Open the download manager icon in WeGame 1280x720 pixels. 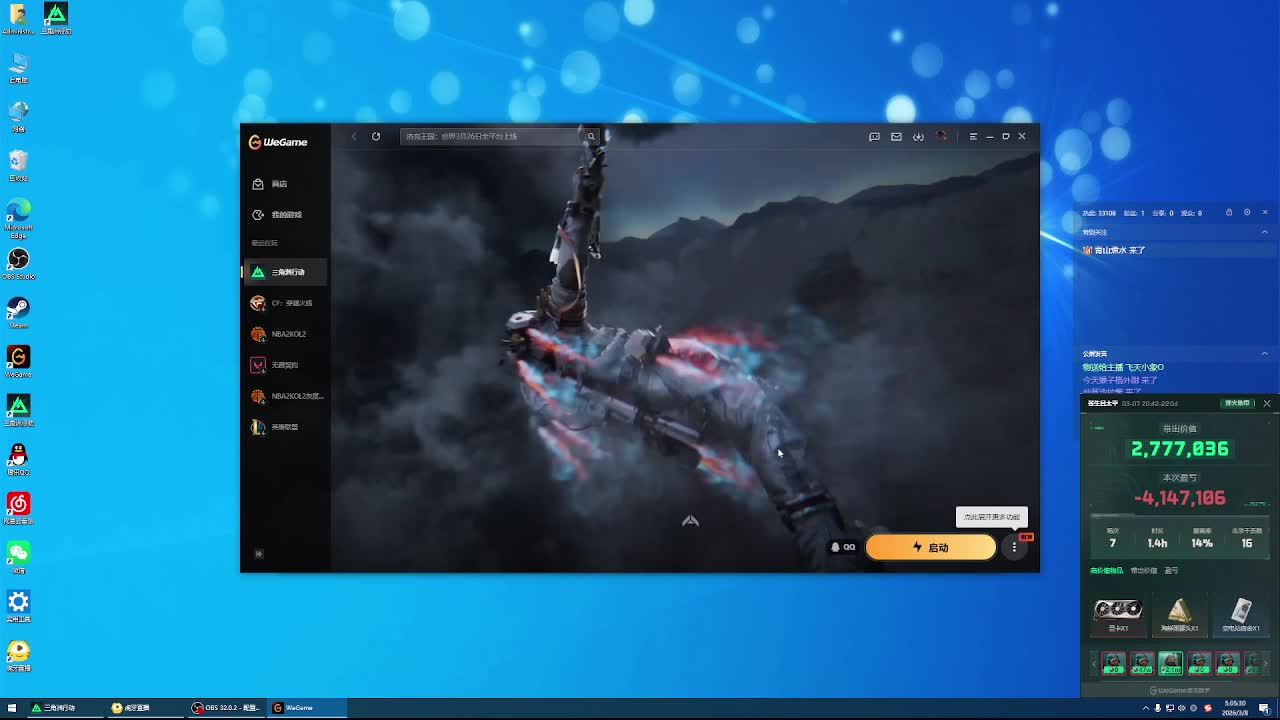pos(918,136)
